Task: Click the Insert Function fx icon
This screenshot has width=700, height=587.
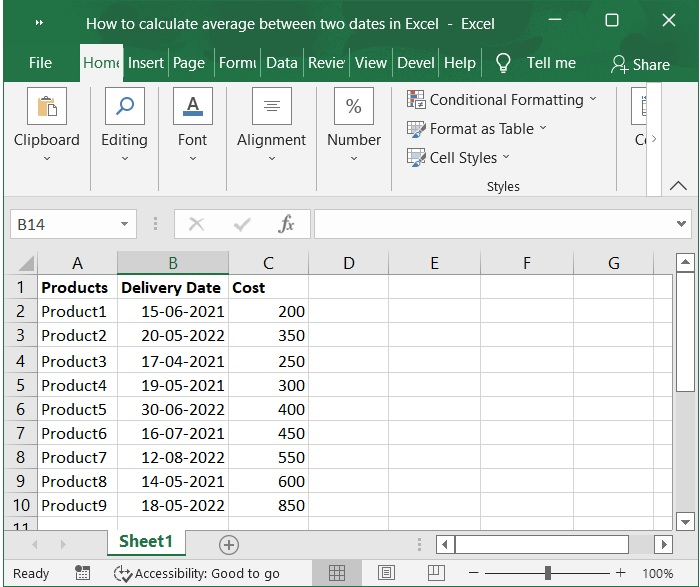Action: click(286, 224)
